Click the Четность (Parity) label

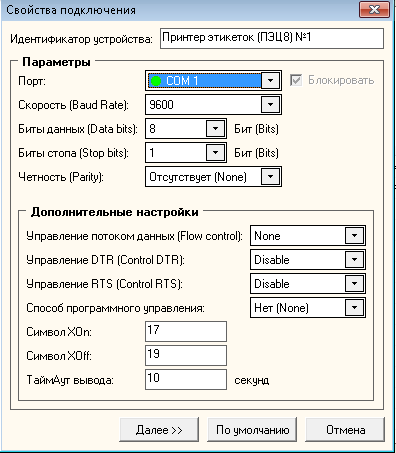point(61,177)
